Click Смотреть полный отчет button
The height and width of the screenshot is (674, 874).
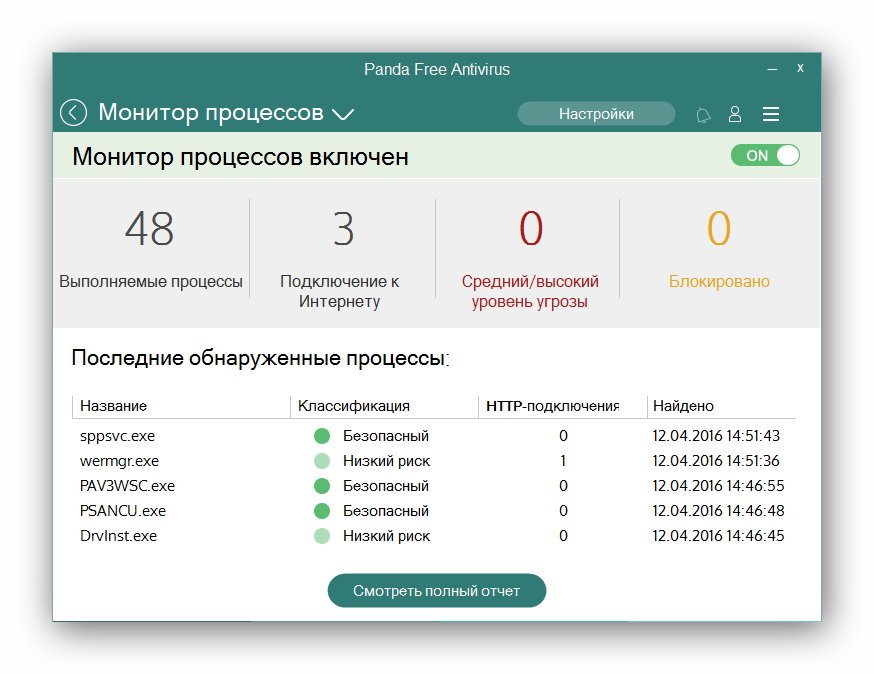coord(437,590)
